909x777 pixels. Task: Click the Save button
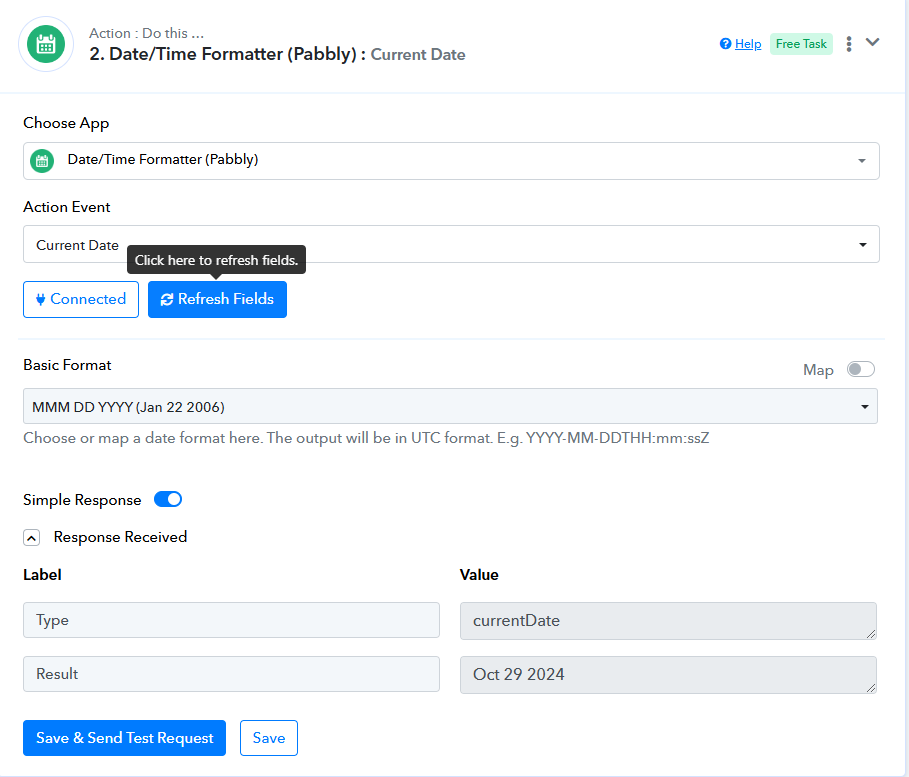pos(269,738)
